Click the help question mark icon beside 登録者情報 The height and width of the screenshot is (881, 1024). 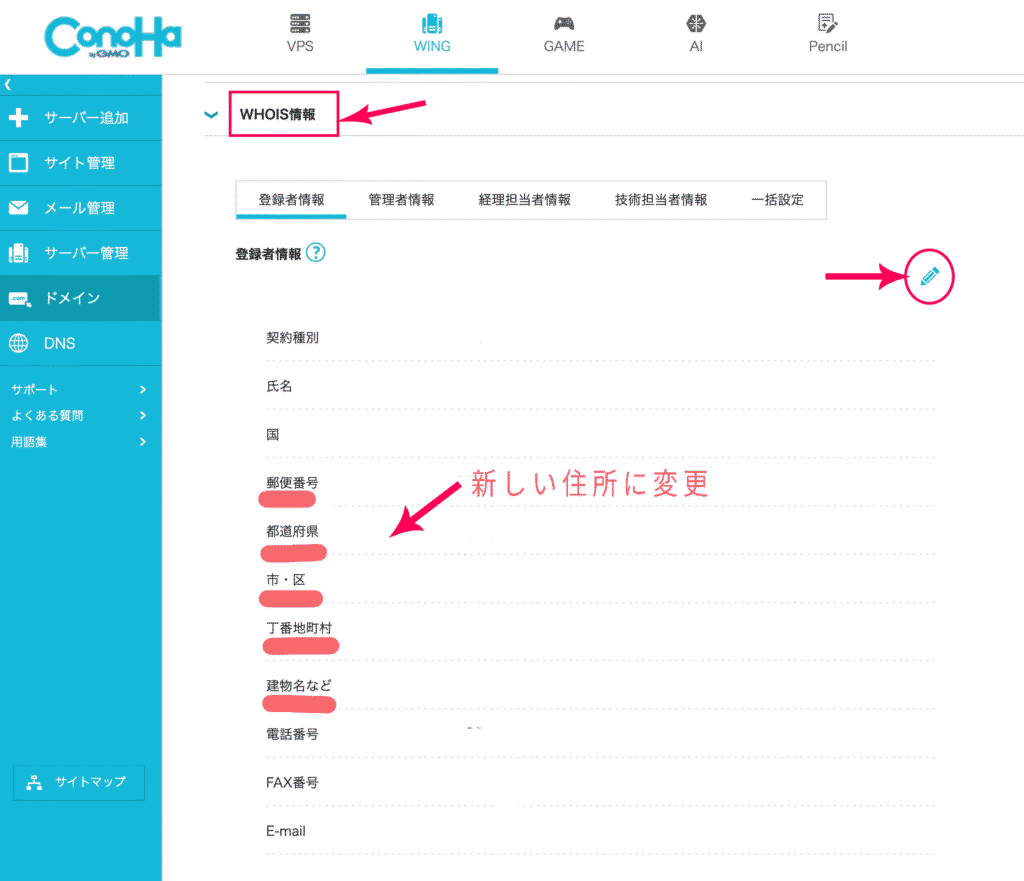(x=316, y=254)
